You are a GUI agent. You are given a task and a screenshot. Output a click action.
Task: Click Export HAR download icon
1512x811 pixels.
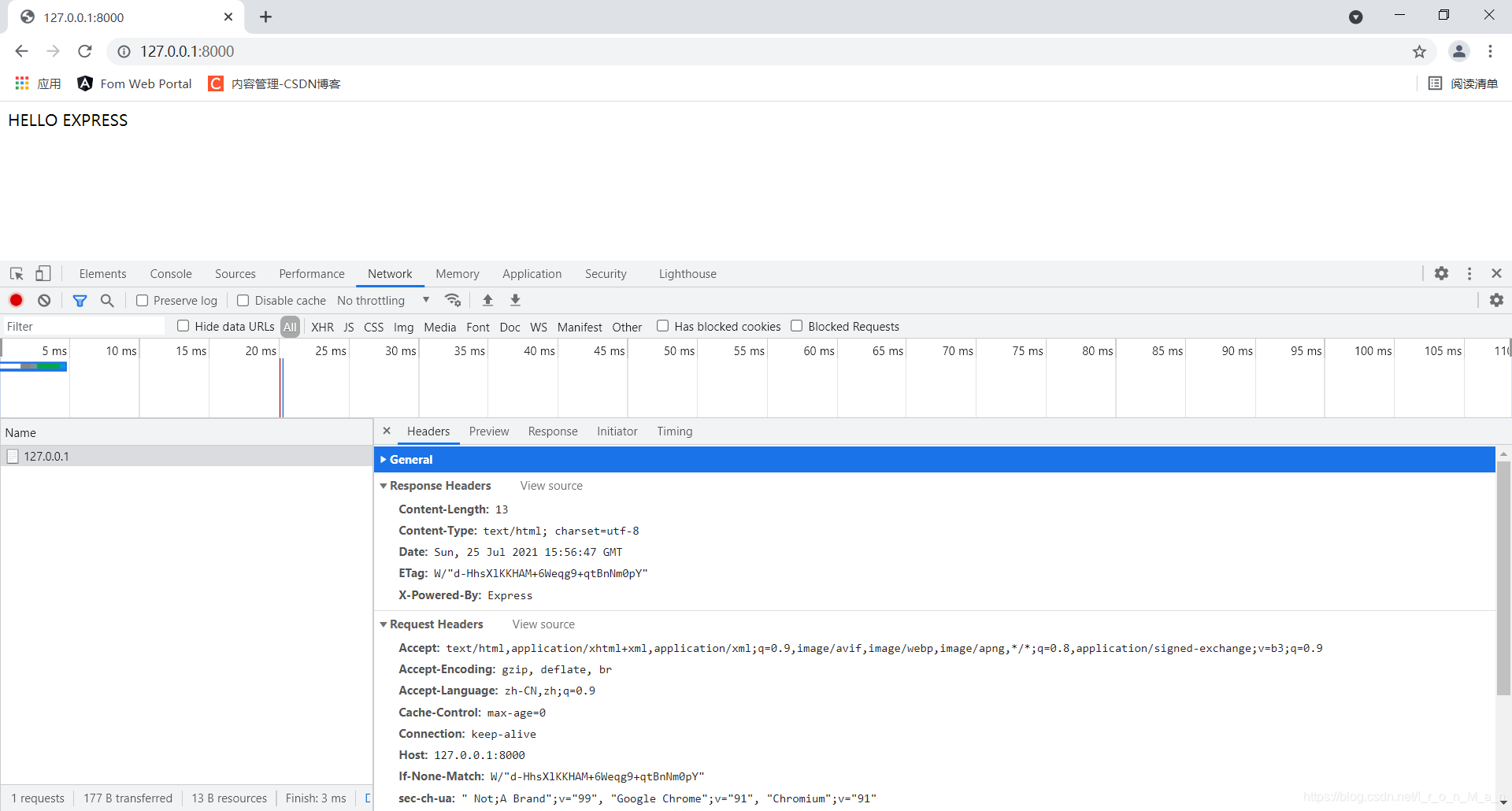pyautogui.click(x=515, y=300)
